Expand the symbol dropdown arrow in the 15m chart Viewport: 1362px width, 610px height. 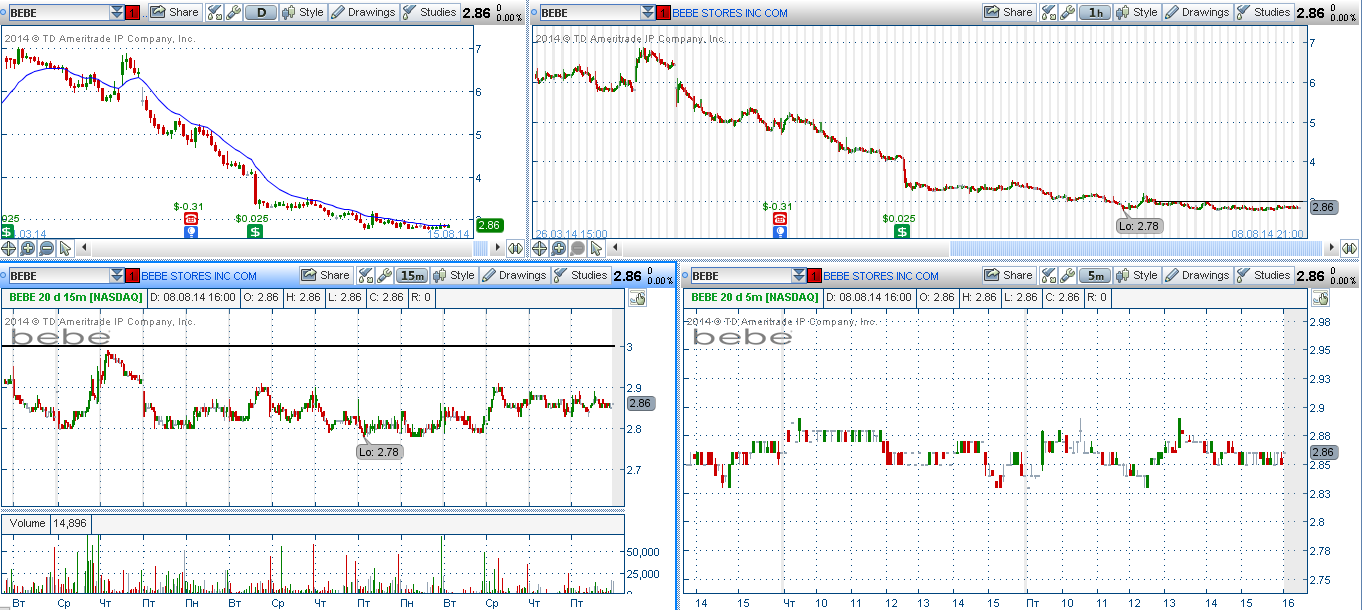pos(117,276)
